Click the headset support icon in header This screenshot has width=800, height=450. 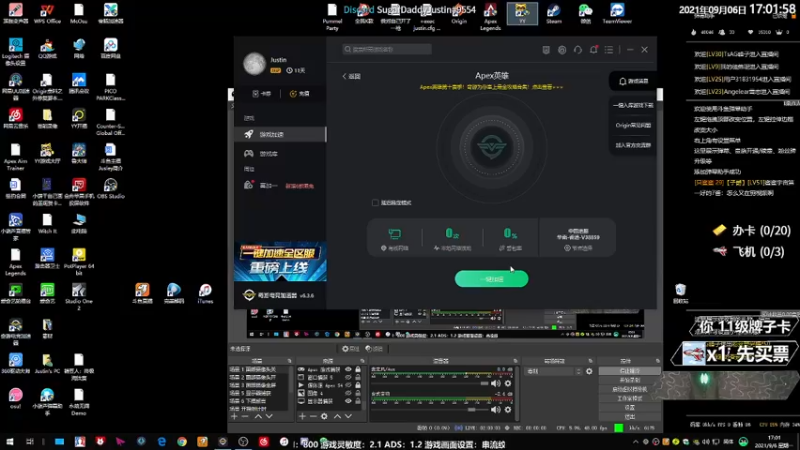coord(578,50)
